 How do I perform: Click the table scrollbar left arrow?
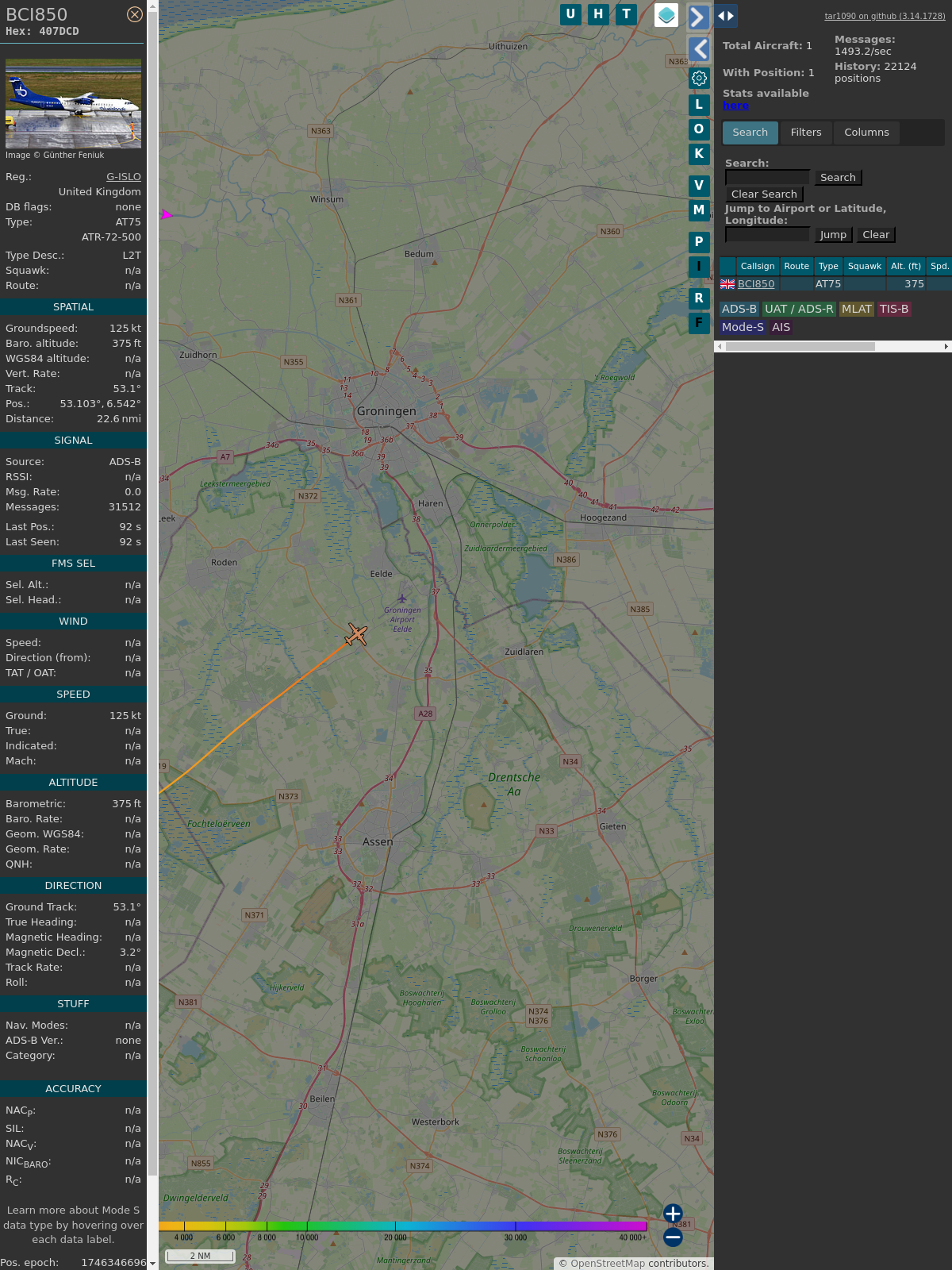coord(720,347)
